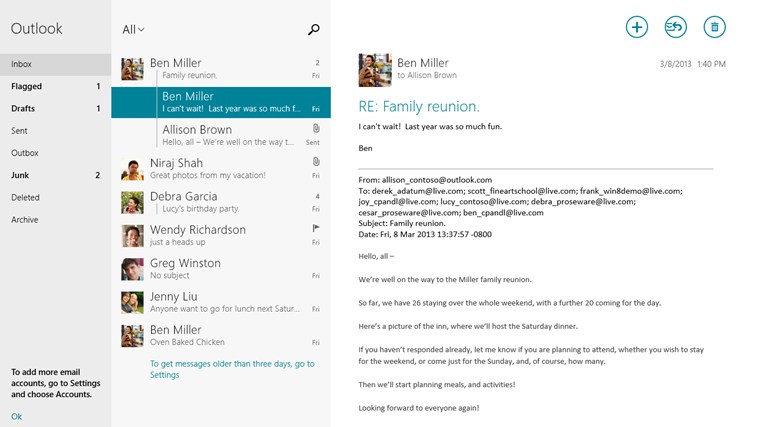Collapse the Family reunion conversation thread
This screenshot has height=427, width=759.
(221, 69)
